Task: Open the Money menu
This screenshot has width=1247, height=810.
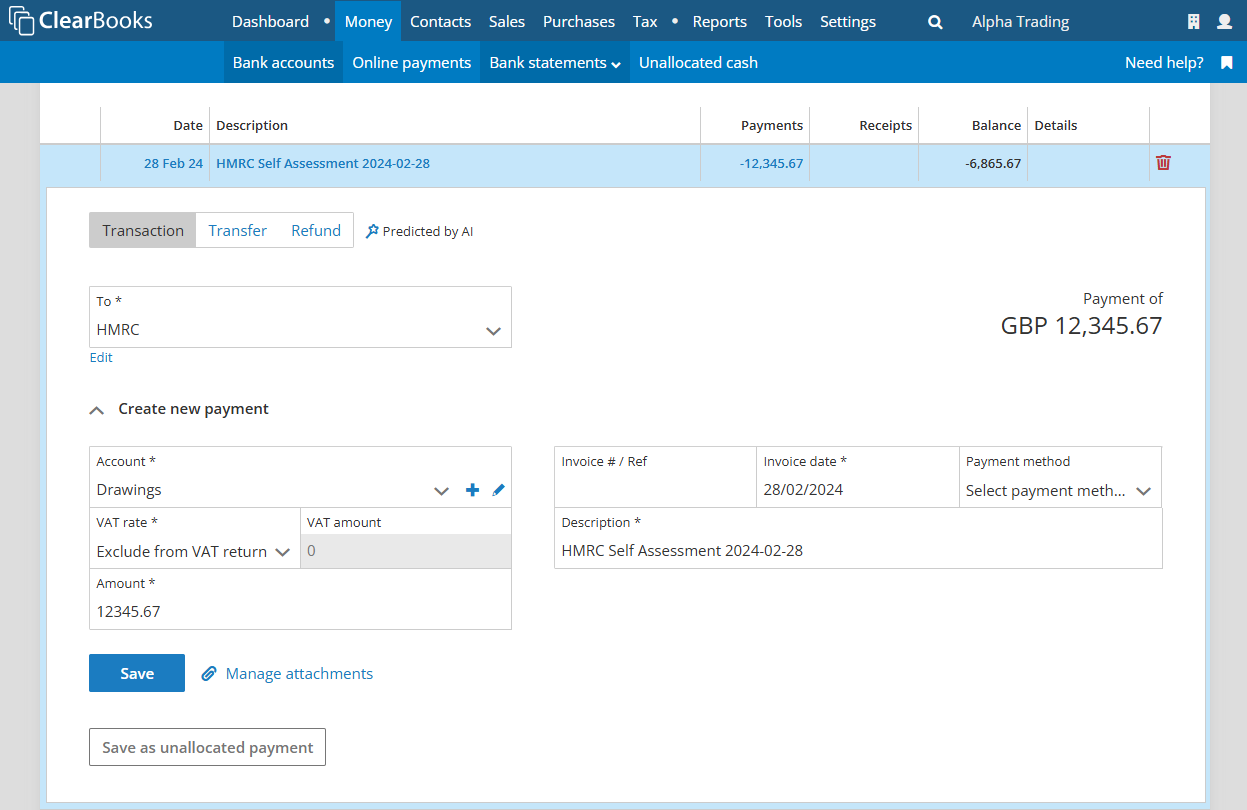Action: [x=368, y=21]
